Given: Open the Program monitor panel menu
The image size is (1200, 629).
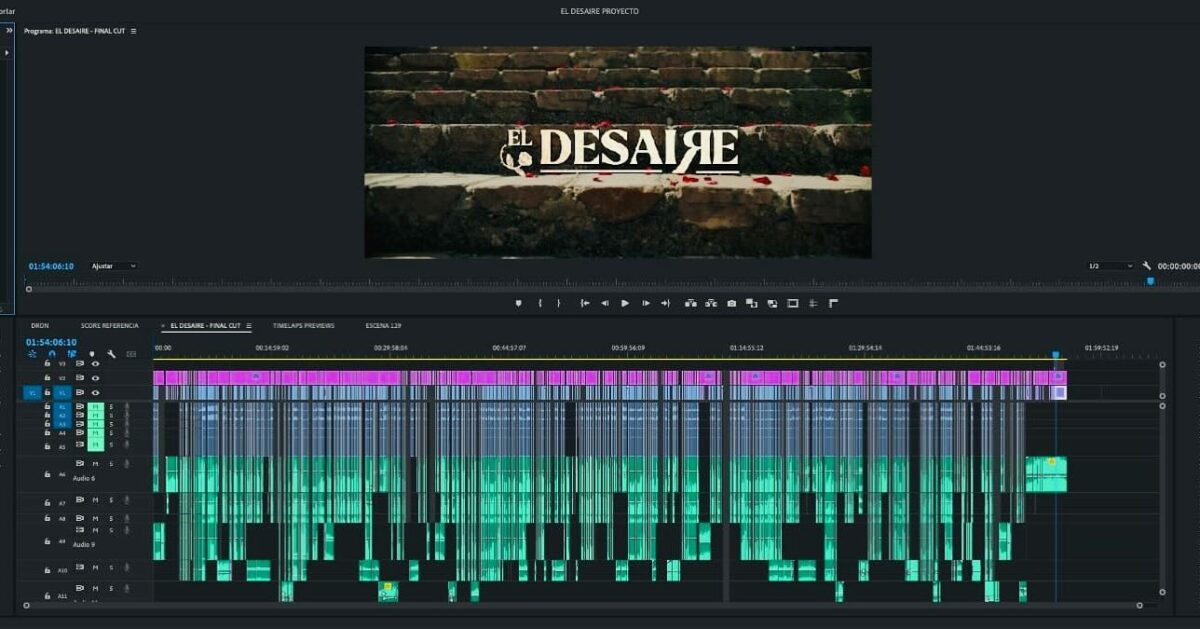Looking at the screenshot, I should click(133, 31).
